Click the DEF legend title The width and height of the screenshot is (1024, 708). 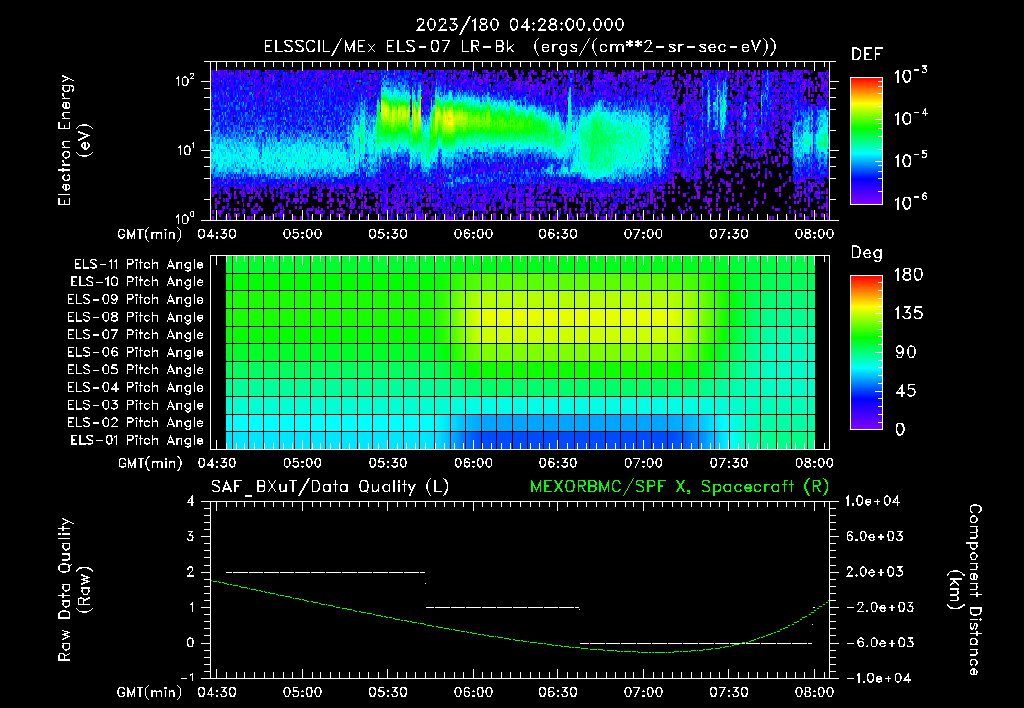click(867, 55)
